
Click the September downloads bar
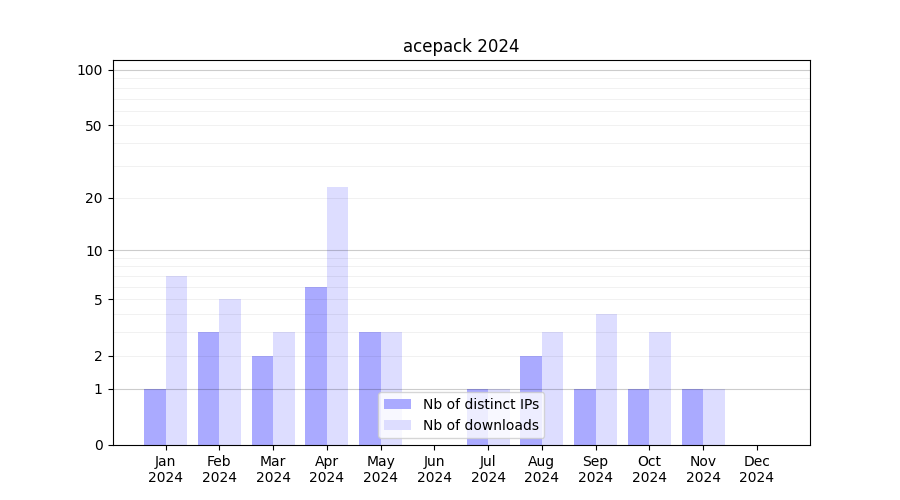click(x=606, y=379)
